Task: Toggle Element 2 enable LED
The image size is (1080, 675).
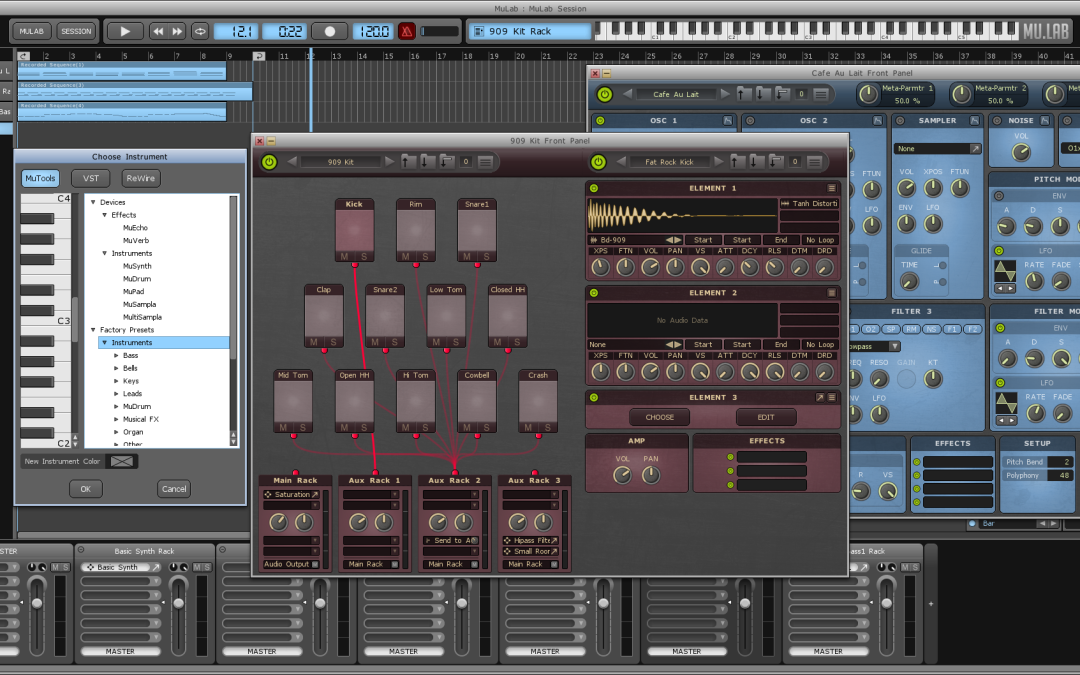Action: 594,293
